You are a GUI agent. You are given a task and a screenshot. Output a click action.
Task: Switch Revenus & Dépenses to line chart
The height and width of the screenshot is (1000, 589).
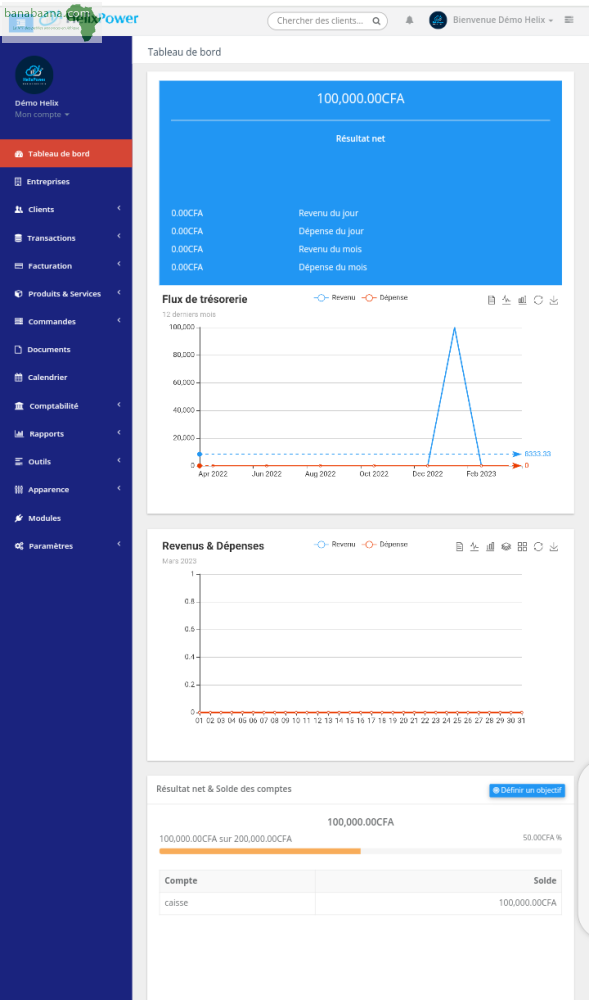click(474, 547)
